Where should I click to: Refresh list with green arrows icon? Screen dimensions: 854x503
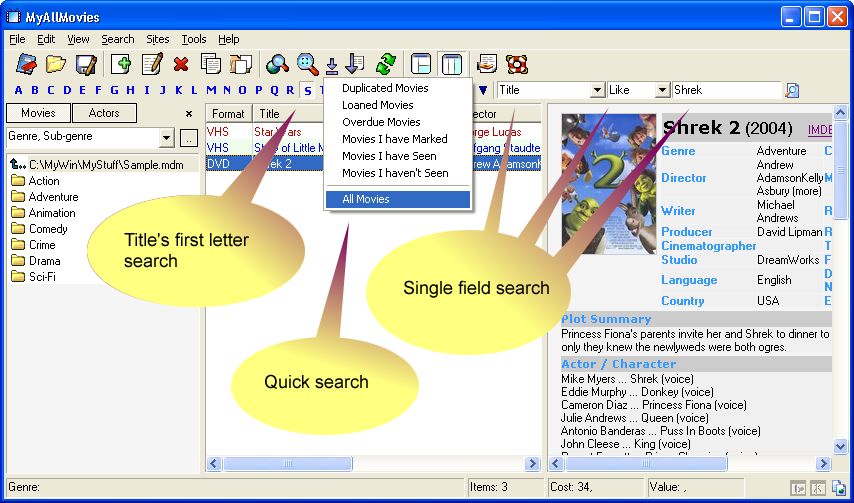[x=386, y=64]
